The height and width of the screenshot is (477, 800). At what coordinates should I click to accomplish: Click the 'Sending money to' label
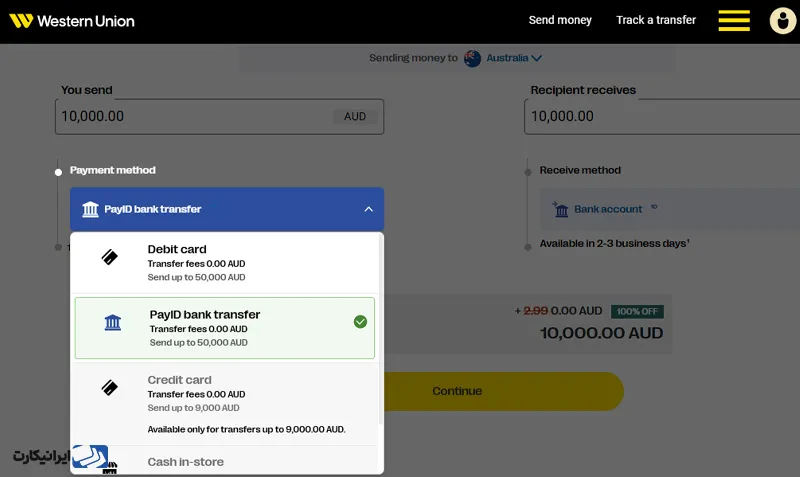point(413,58)
